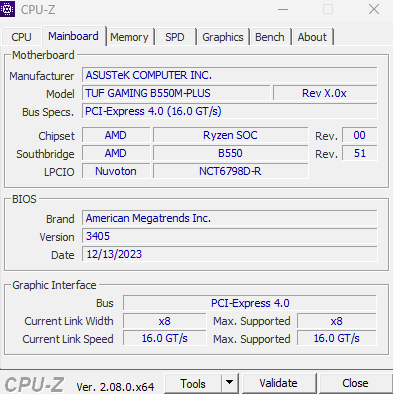The image size is (393, 394).
Task: Click the Close button at bottom
Action: (x=355, y=383)
